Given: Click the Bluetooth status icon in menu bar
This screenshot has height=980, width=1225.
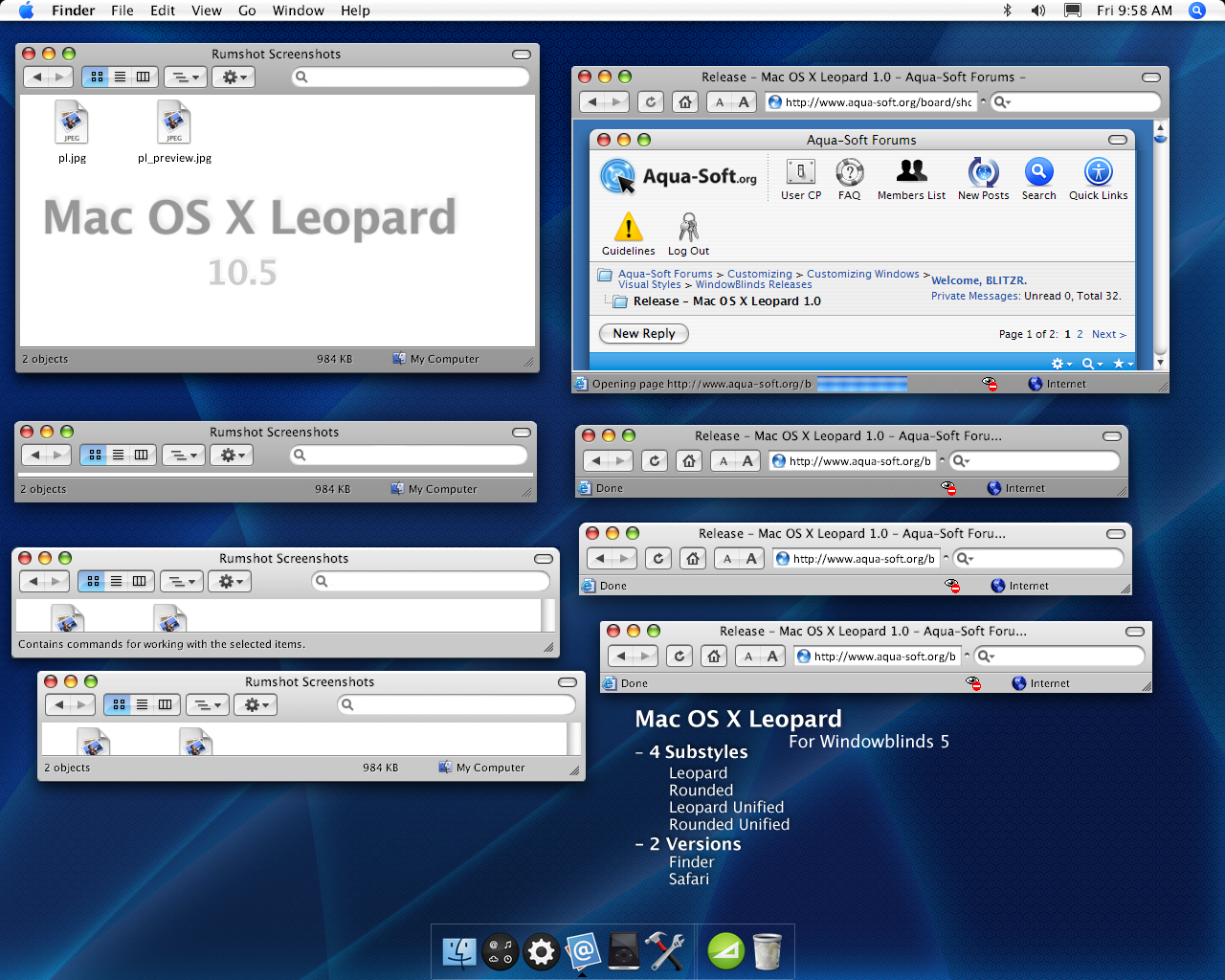Looking at the screenshot, I should point(1007,11).
